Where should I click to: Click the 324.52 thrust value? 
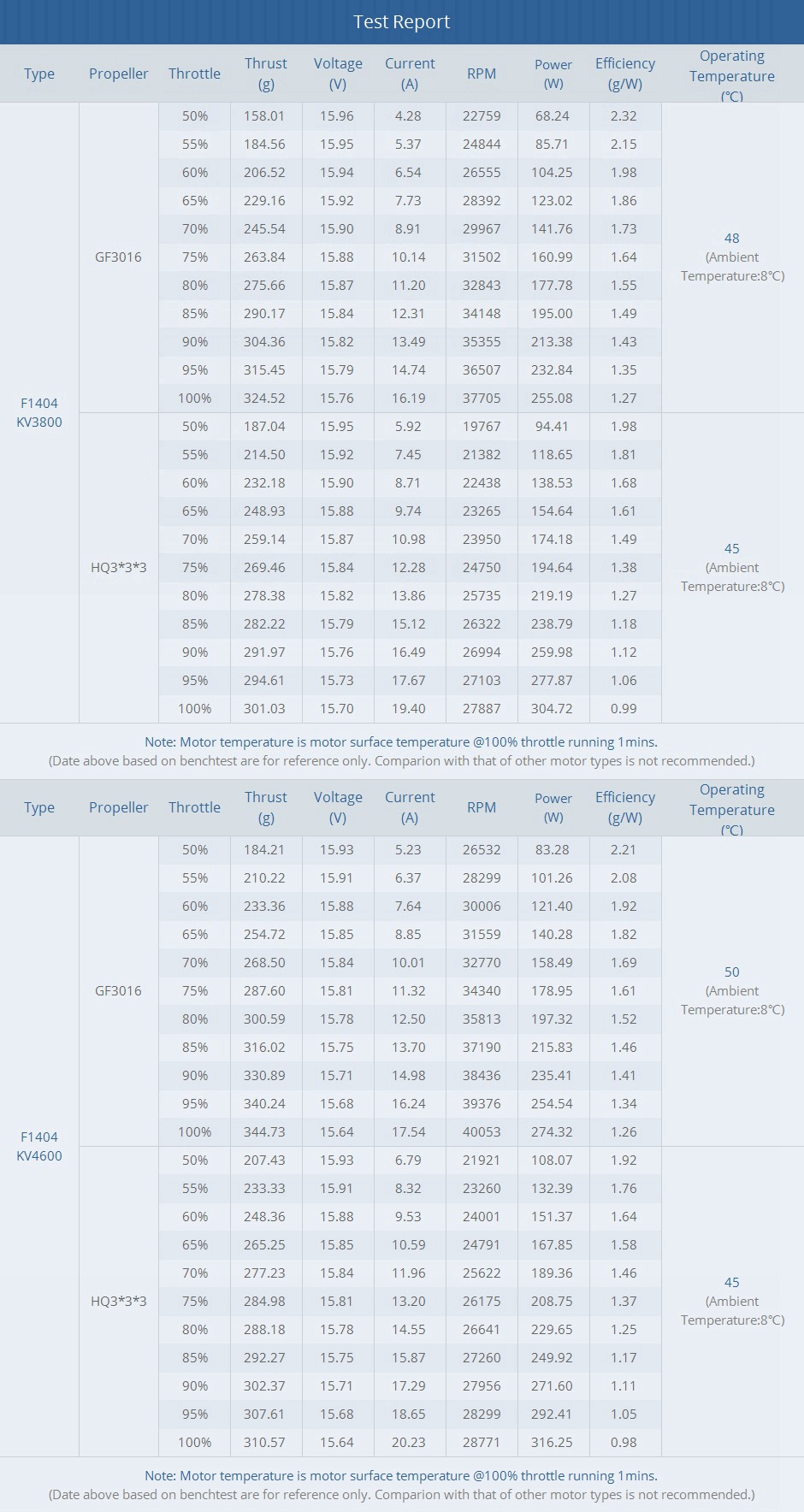tap(264, 399)
